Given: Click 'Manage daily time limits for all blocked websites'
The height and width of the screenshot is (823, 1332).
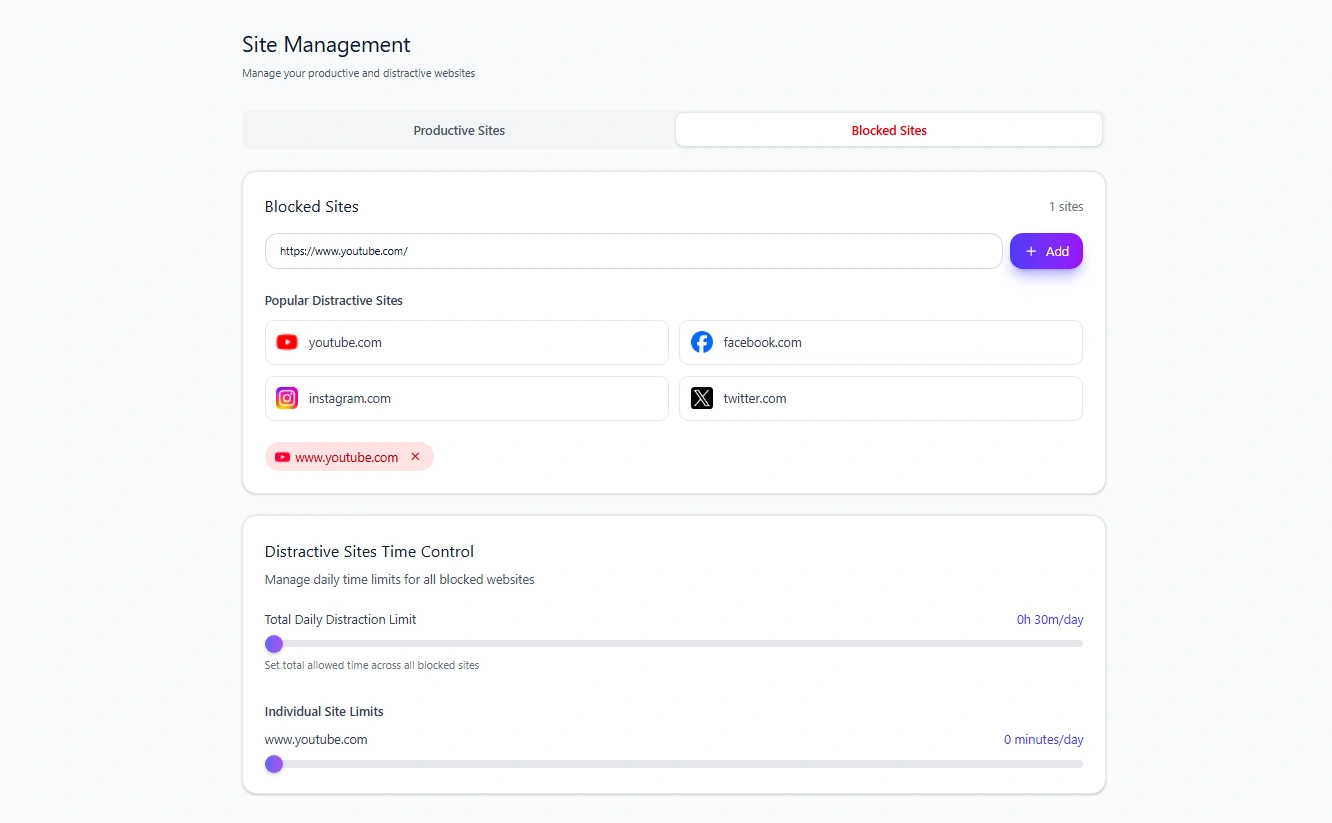Looking at the screenshot, I should 400,580.
